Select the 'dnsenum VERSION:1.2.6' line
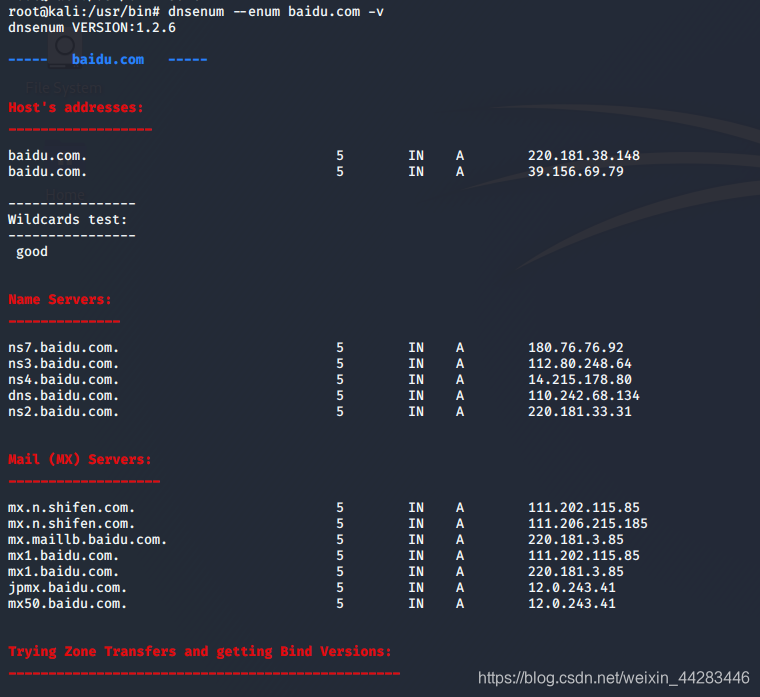 coord(92,28)
